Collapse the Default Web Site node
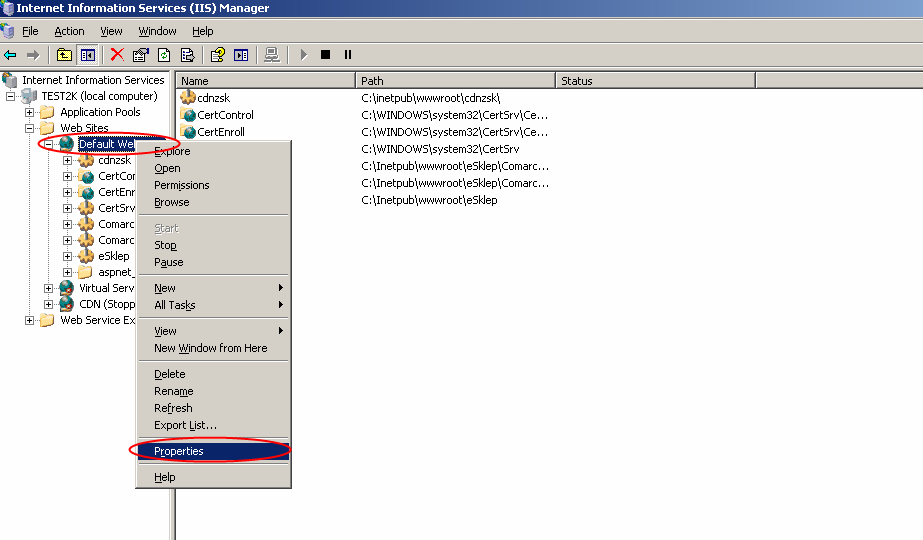Screen dimensions: 923x540 [x=48, y=144]
